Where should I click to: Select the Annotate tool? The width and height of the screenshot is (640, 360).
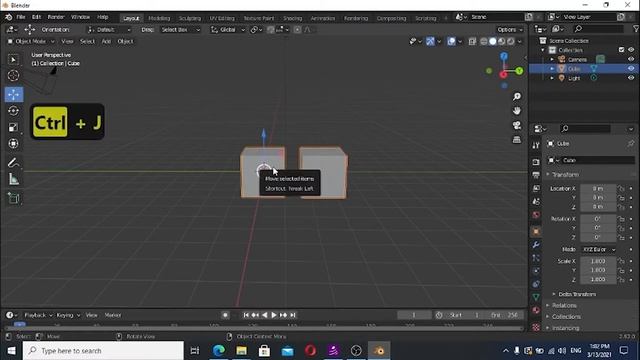[13, 163]
